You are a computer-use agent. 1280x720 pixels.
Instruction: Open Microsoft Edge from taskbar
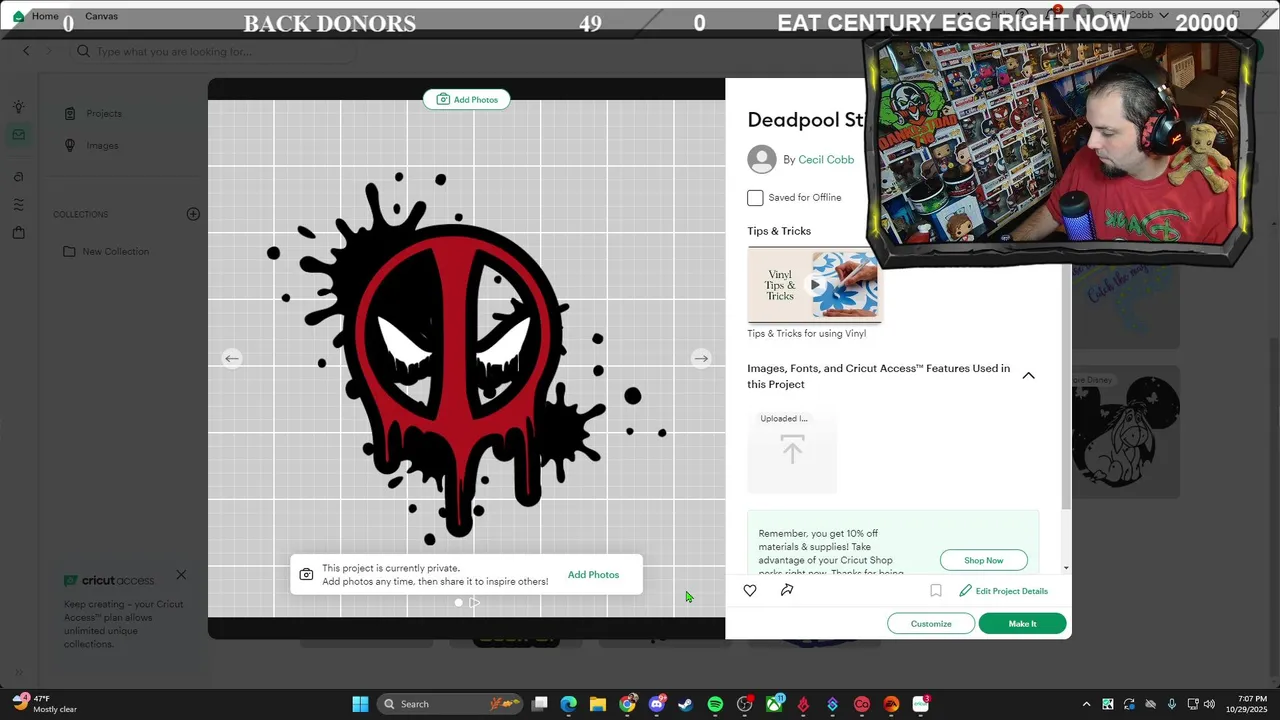pyautogui.click(x=569, y=704)
